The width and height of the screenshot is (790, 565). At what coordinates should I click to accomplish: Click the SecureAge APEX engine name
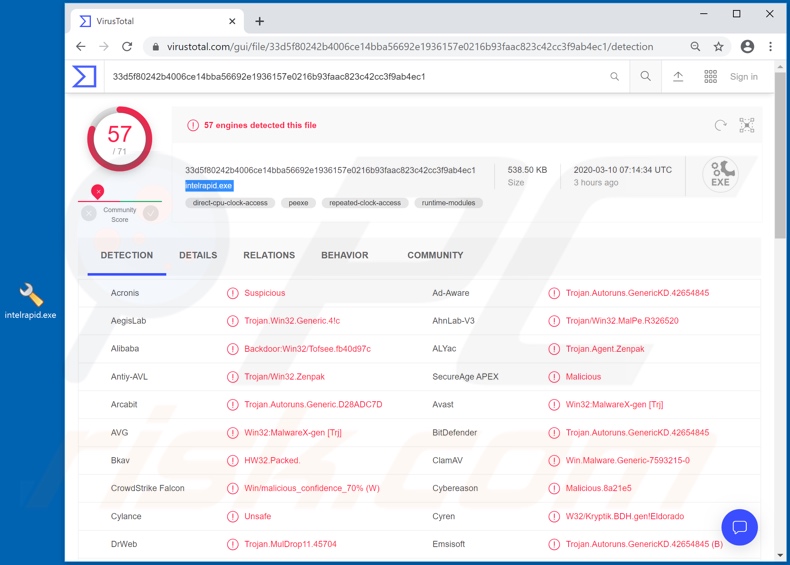click(466, 377)
